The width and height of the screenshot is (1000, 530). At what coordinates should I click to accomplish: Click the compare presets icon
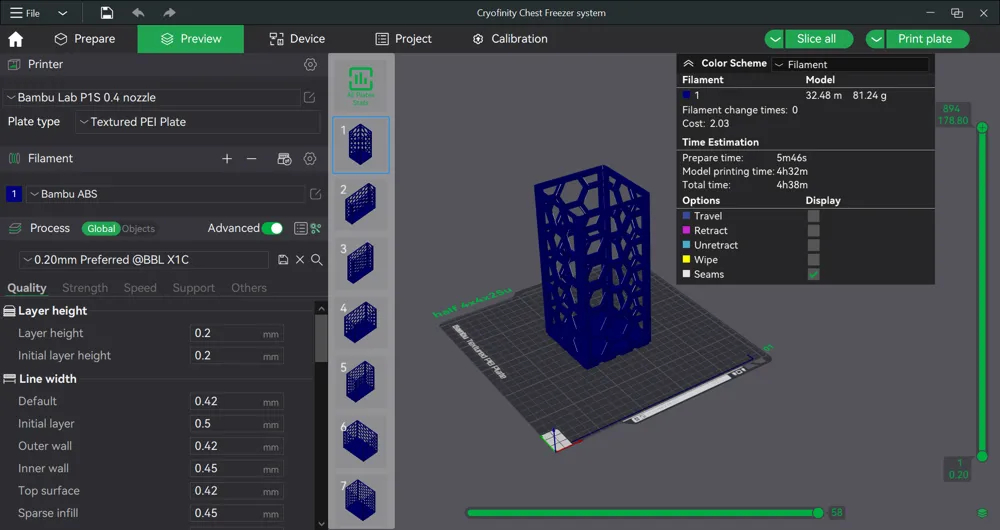[x=316, y=228]
